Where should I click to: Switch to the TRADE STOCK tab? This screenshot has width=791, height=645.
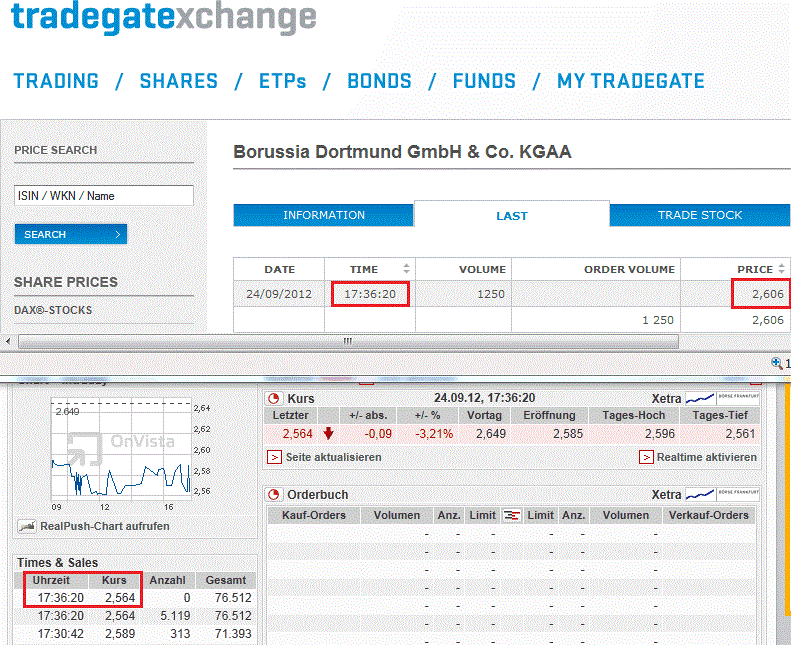pos(699,215)
